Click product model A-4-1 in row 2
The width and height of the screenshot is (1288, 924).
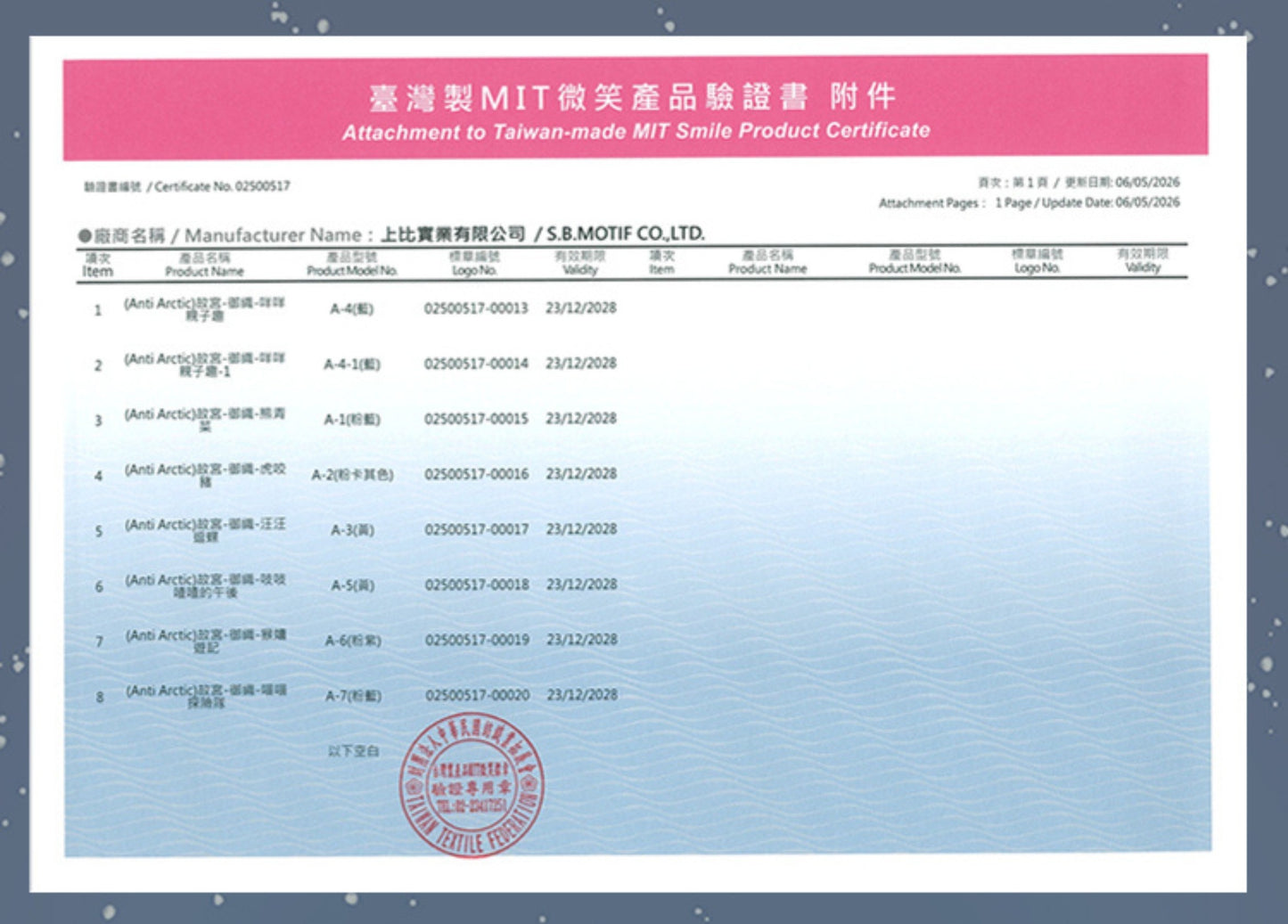coord(352,364)
